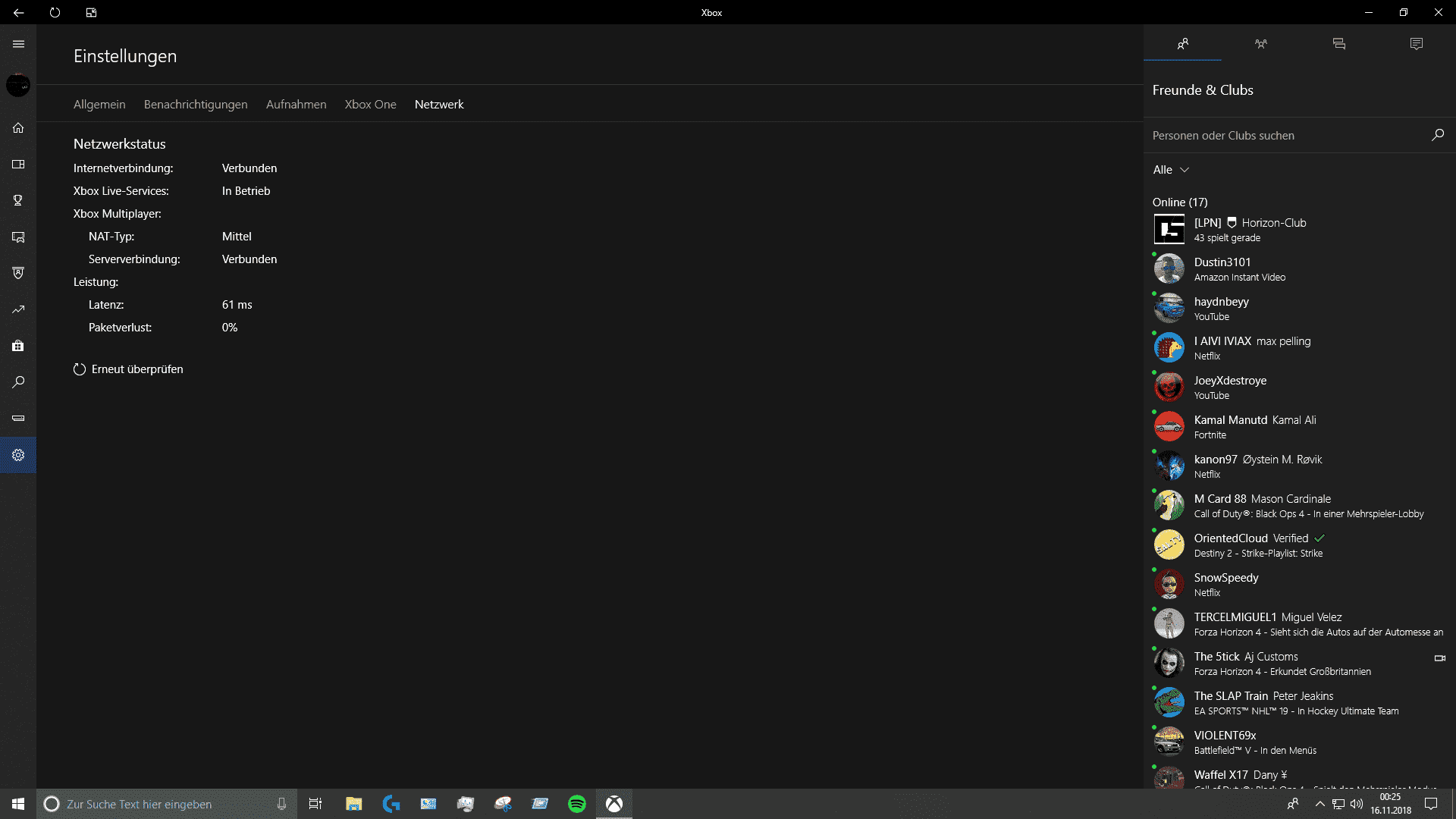Image resolution: width=1456 pixels, height=819 pixels.
Task: Open Task View in taskbar
Action: (315, 804)
